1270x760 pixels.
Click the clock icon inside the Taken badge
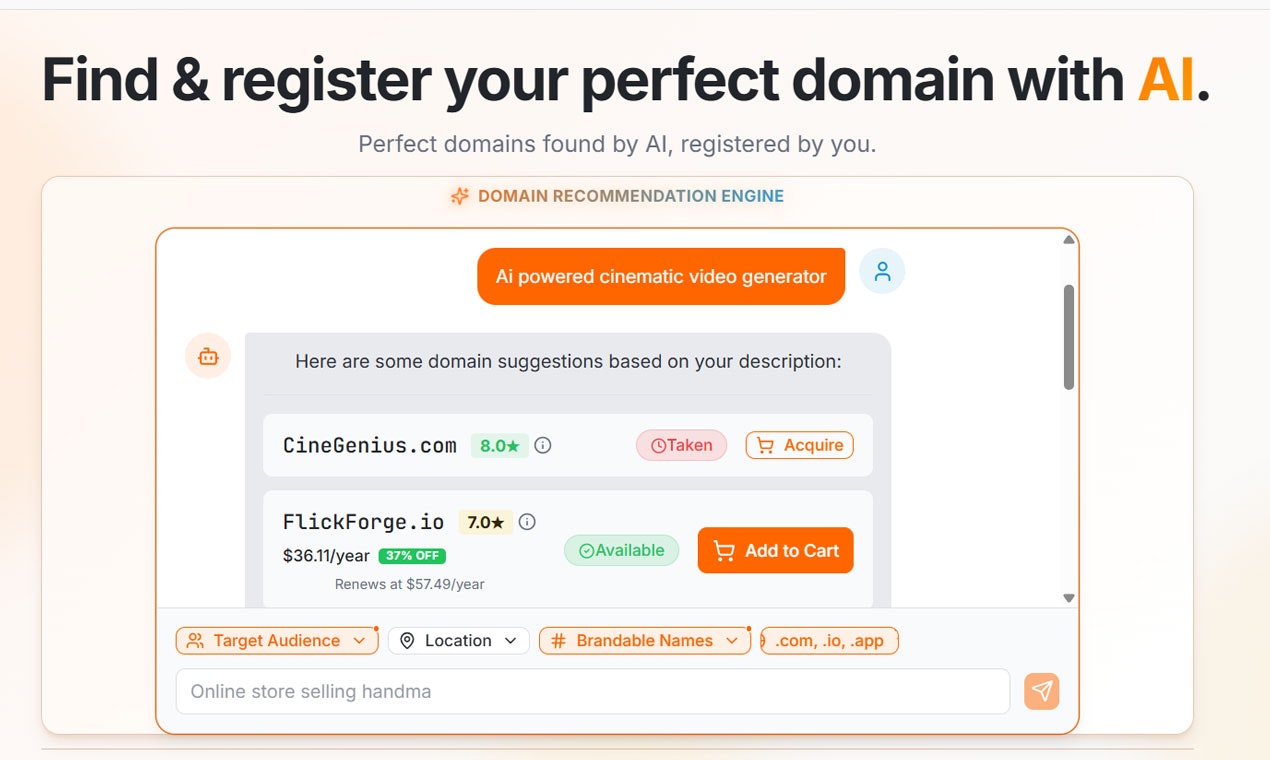657,444
